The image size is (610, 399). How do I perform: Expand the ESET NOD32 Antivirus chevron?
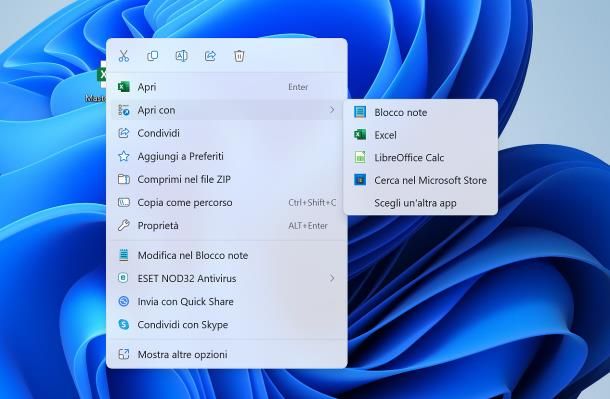pyautogui.click(x=332, y=278)
